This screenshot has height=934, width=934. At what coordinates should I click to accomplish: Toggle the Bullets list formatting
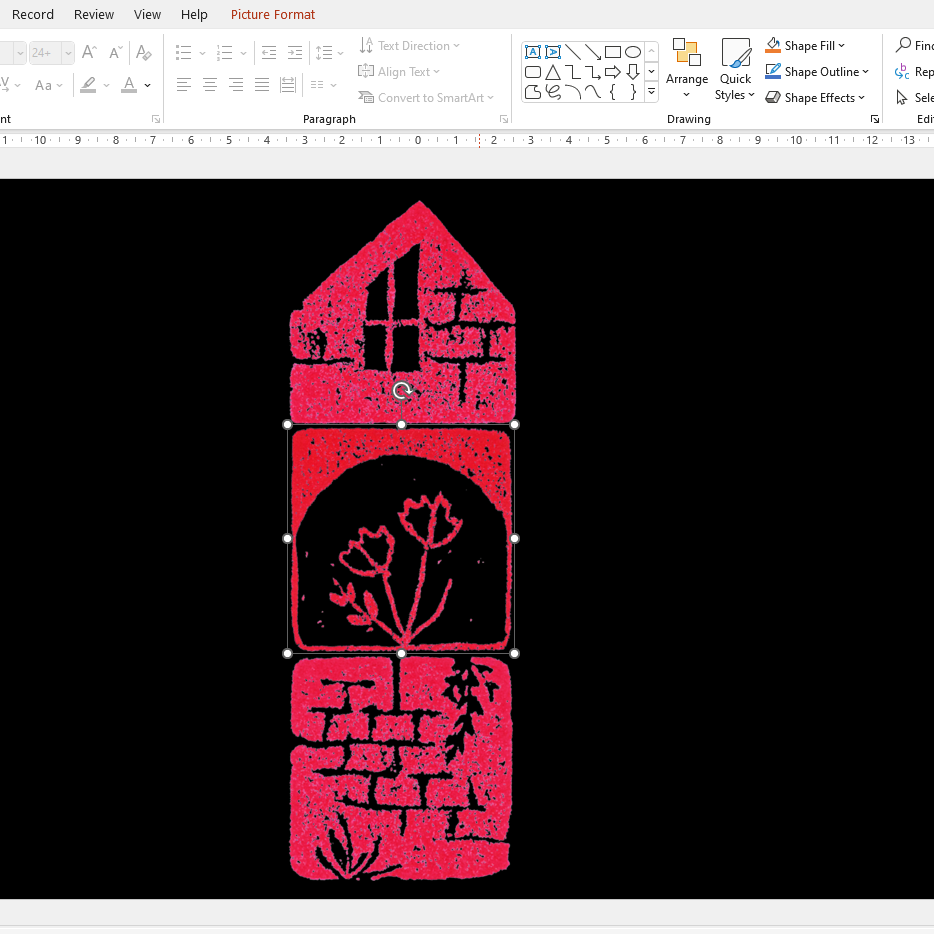184,52
